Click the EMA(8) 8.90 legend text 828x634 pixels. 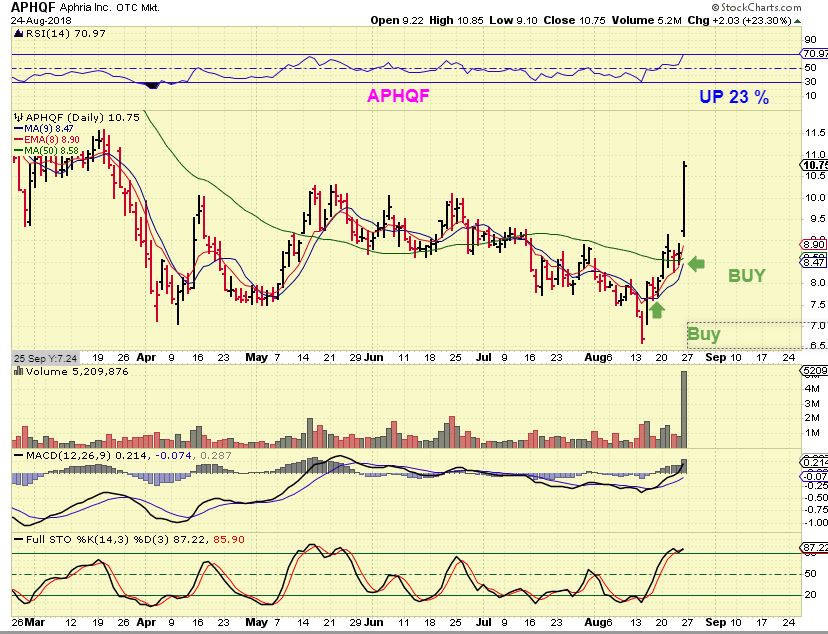(52, 140)
